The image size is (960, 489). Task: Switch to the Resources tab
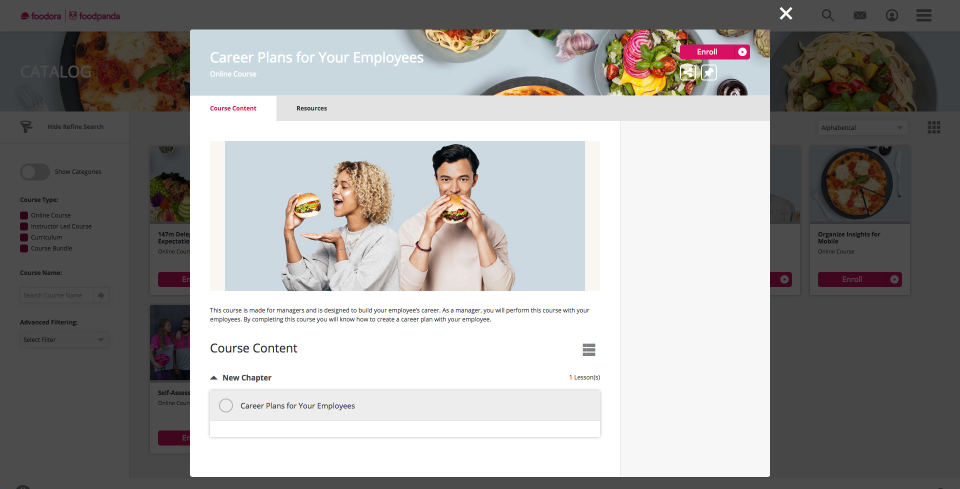click(x=312, y=108)
